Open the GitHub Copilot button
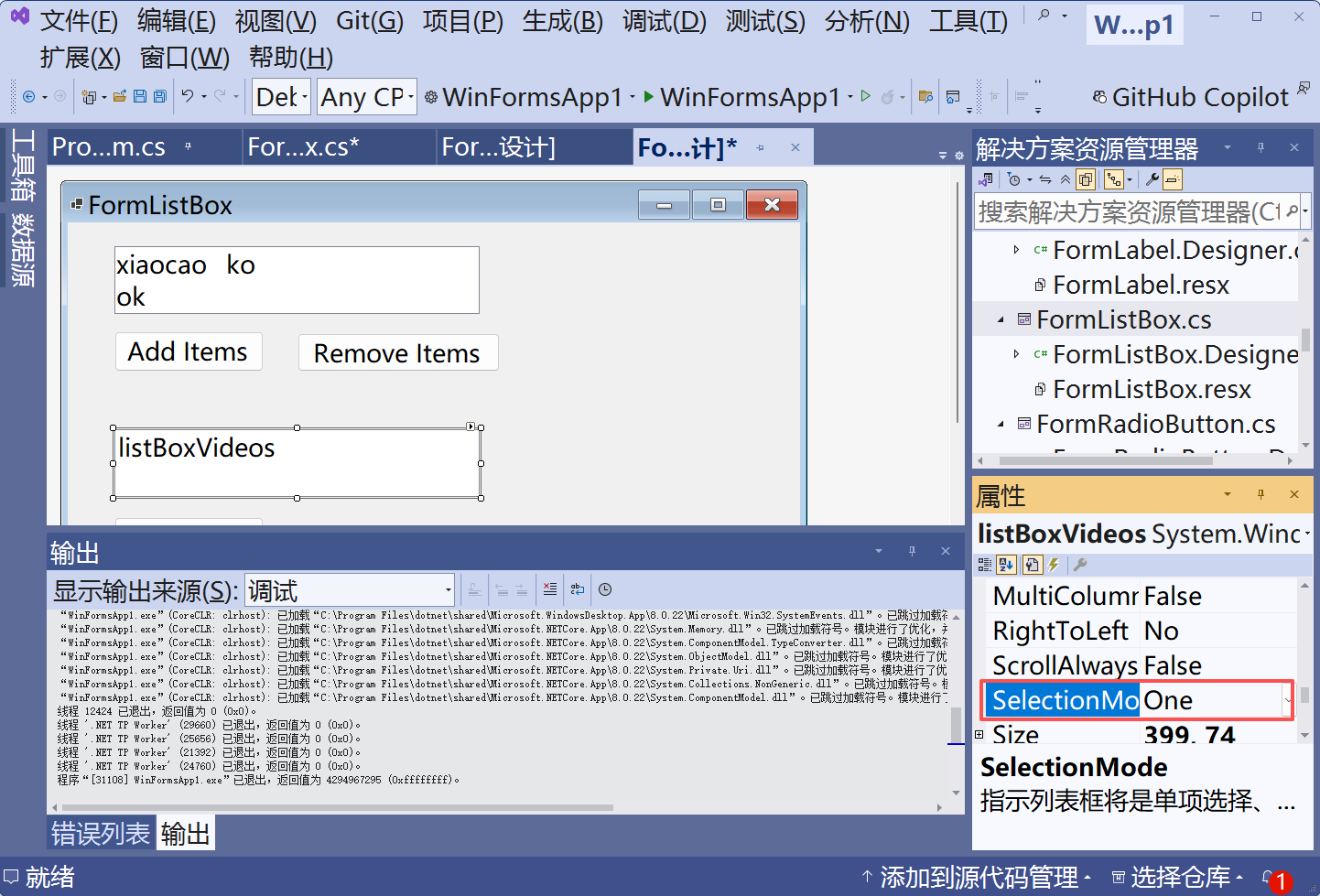 1190,97
